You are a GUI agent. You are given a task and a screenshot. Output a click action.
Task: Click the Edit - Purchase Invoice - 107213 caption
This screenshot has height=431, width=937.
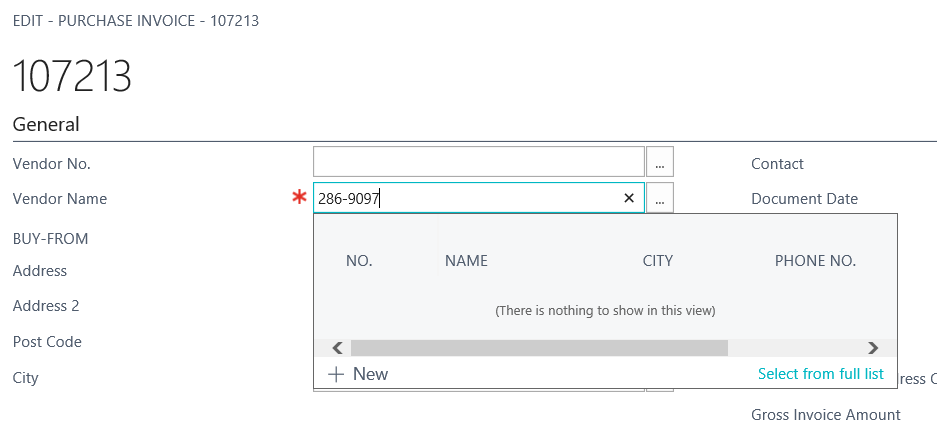136,21
